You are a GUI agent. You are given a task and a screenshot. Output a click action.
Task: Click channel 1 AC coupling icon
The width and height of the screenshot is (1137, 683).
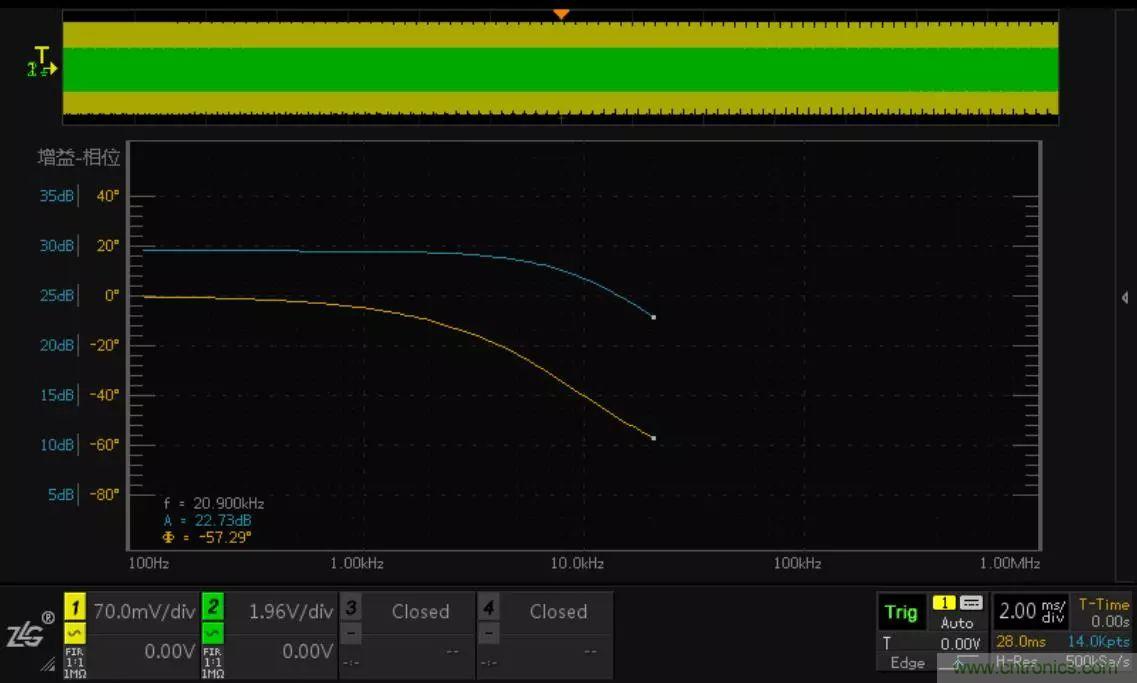[x=74, y=633]
